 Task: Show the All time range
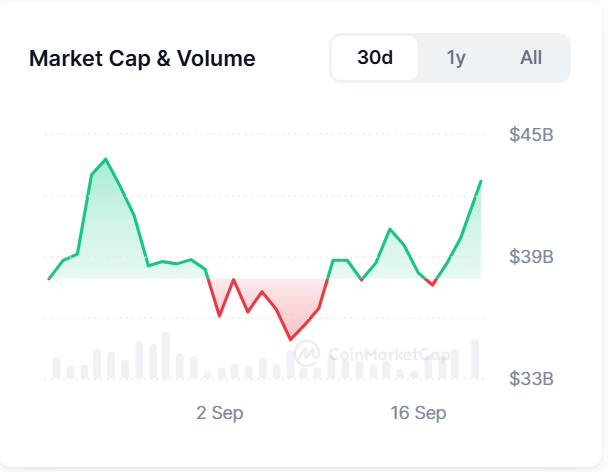[x=531, y=58]
